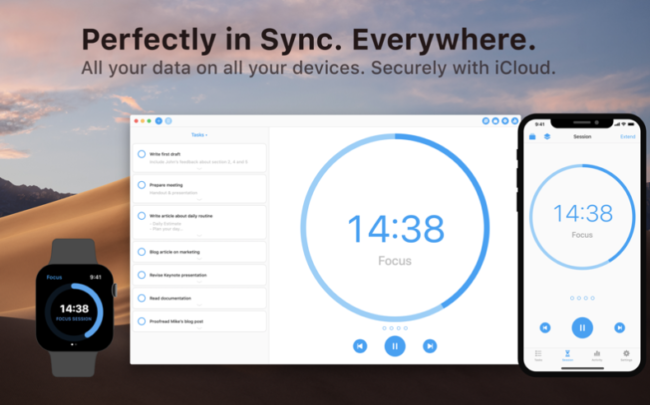Complete the 'Read documentation' task
This screenshot has height=405, width=650.
click(141, 298)
